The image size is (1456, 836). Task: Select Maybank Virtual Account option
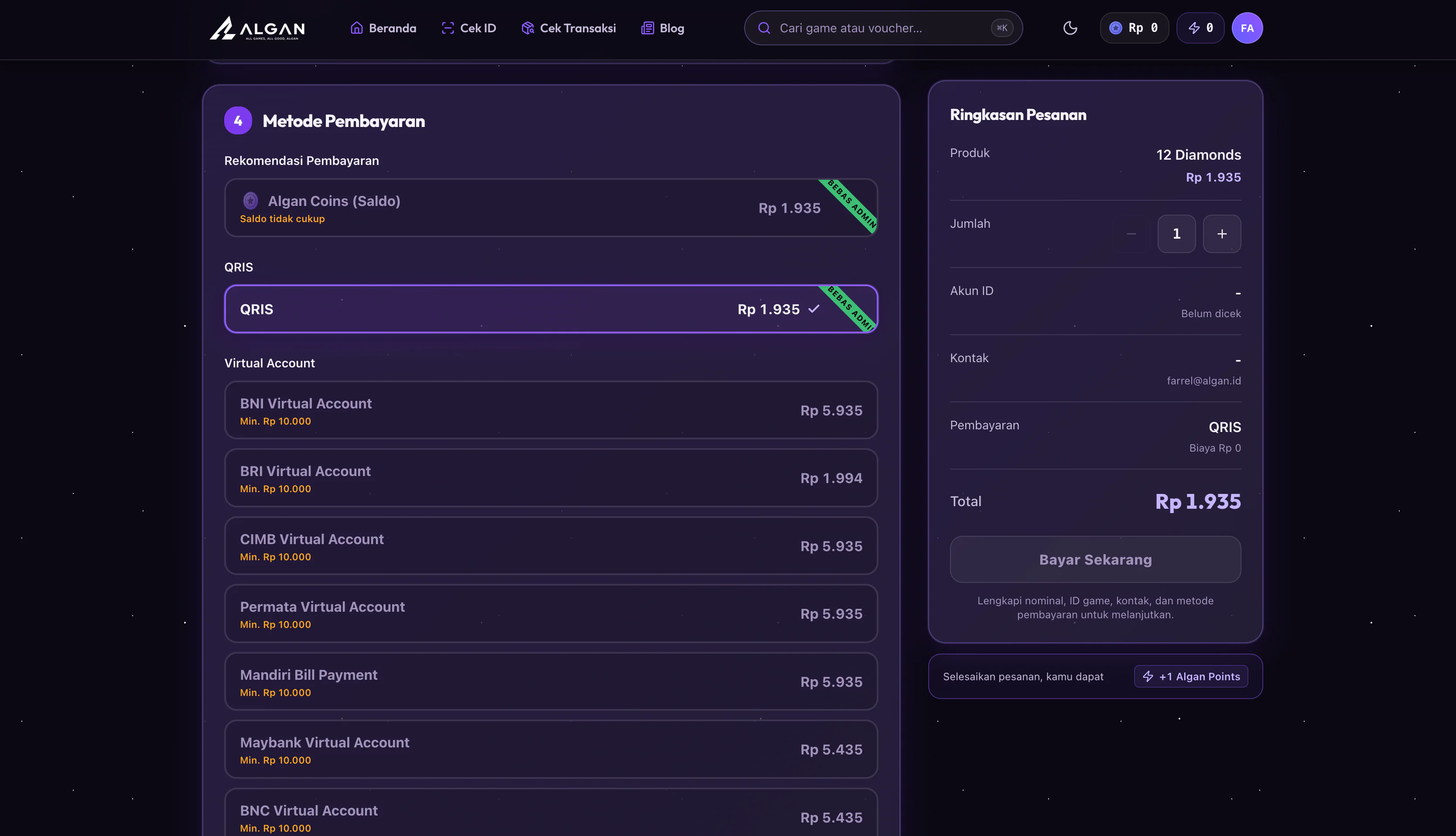click(x=551, y=749)
